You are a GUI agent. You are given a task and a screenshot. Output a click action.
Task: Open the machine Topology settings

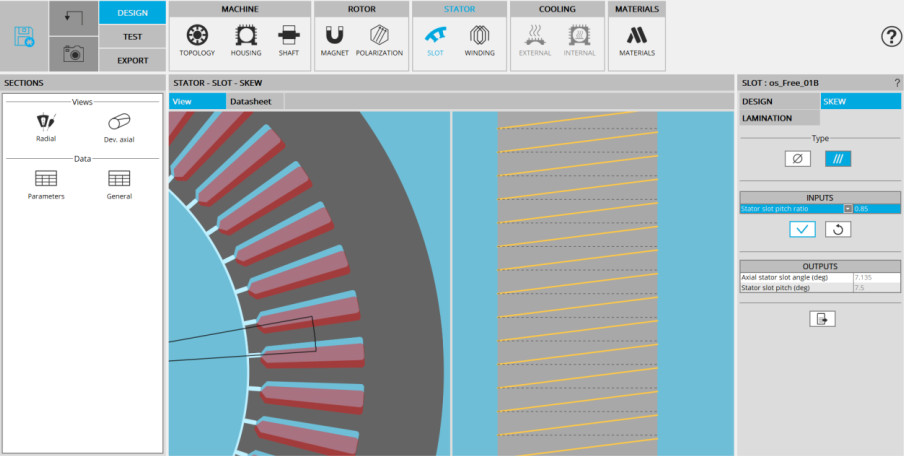click(x=197, y=39)
